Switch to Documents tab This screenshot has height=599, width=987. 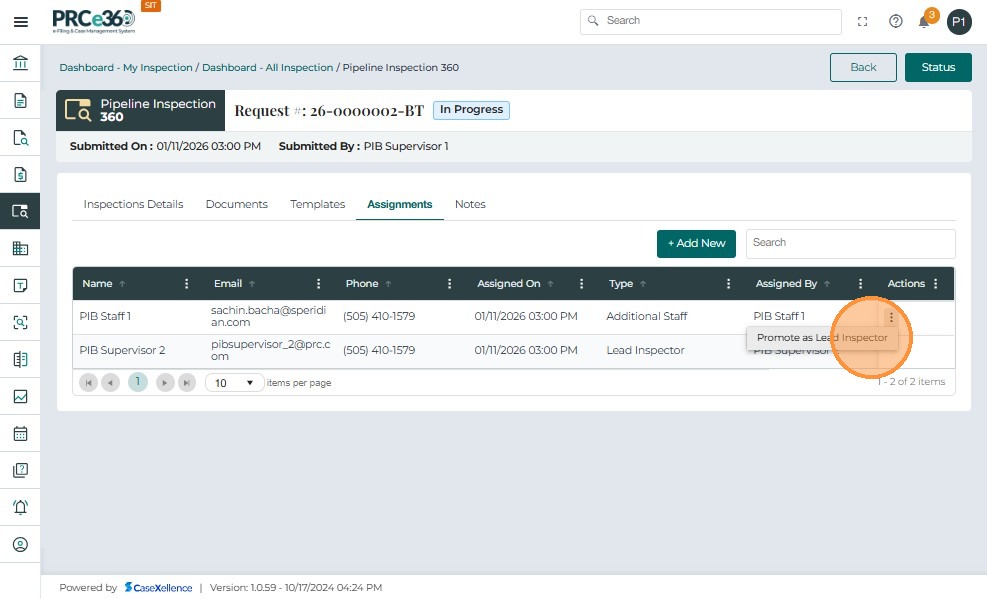point(237,204)
